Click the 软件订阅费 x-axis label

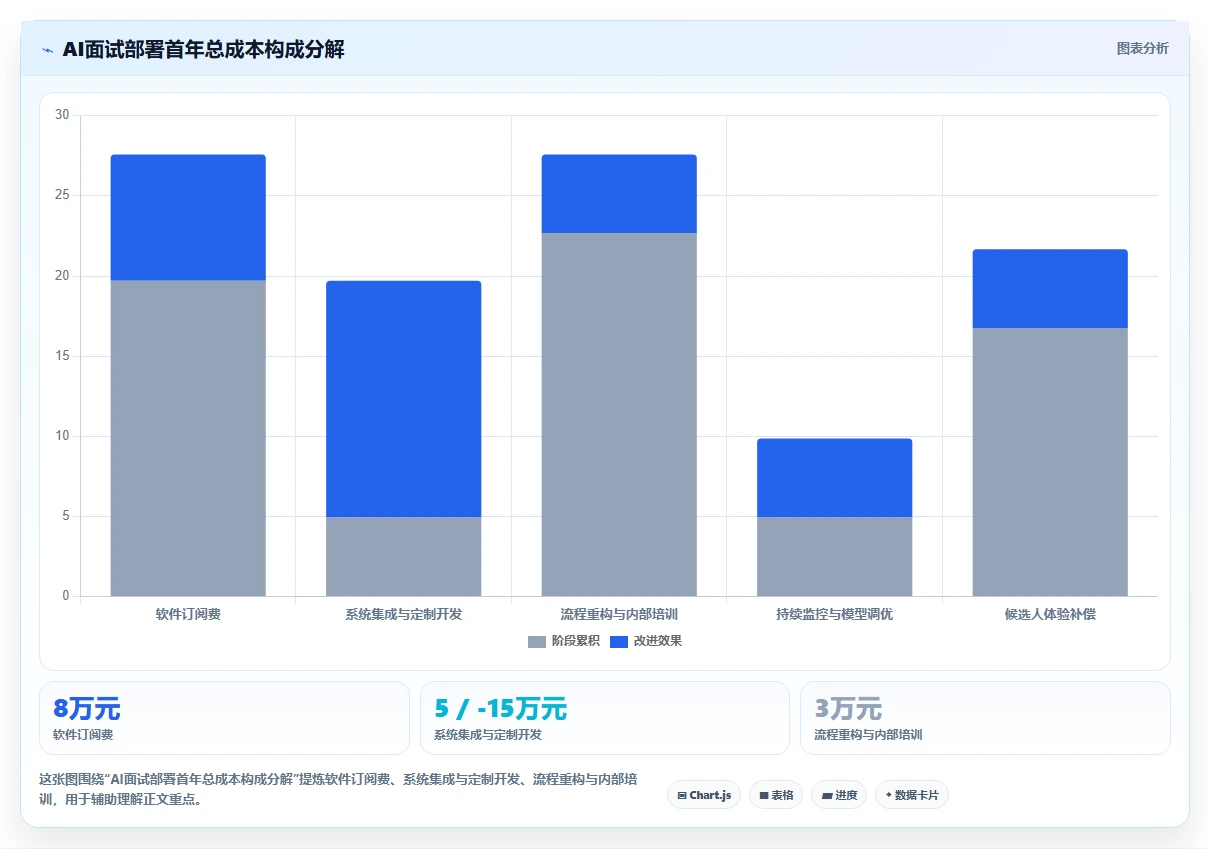[188, 614]
